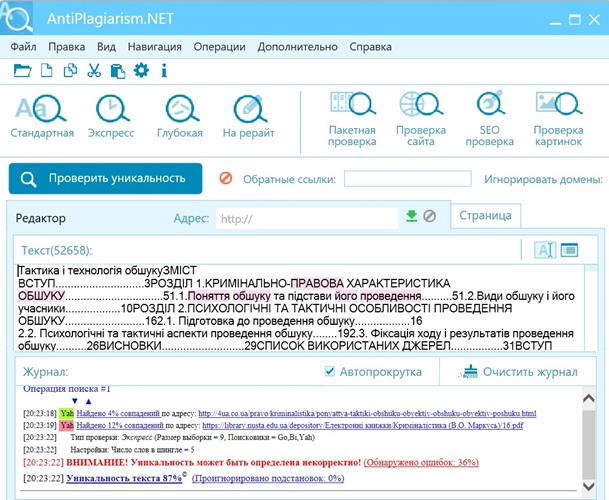The image size is (609, 500).
Task: Show program info with the i icon
Action: click(164, 71)
